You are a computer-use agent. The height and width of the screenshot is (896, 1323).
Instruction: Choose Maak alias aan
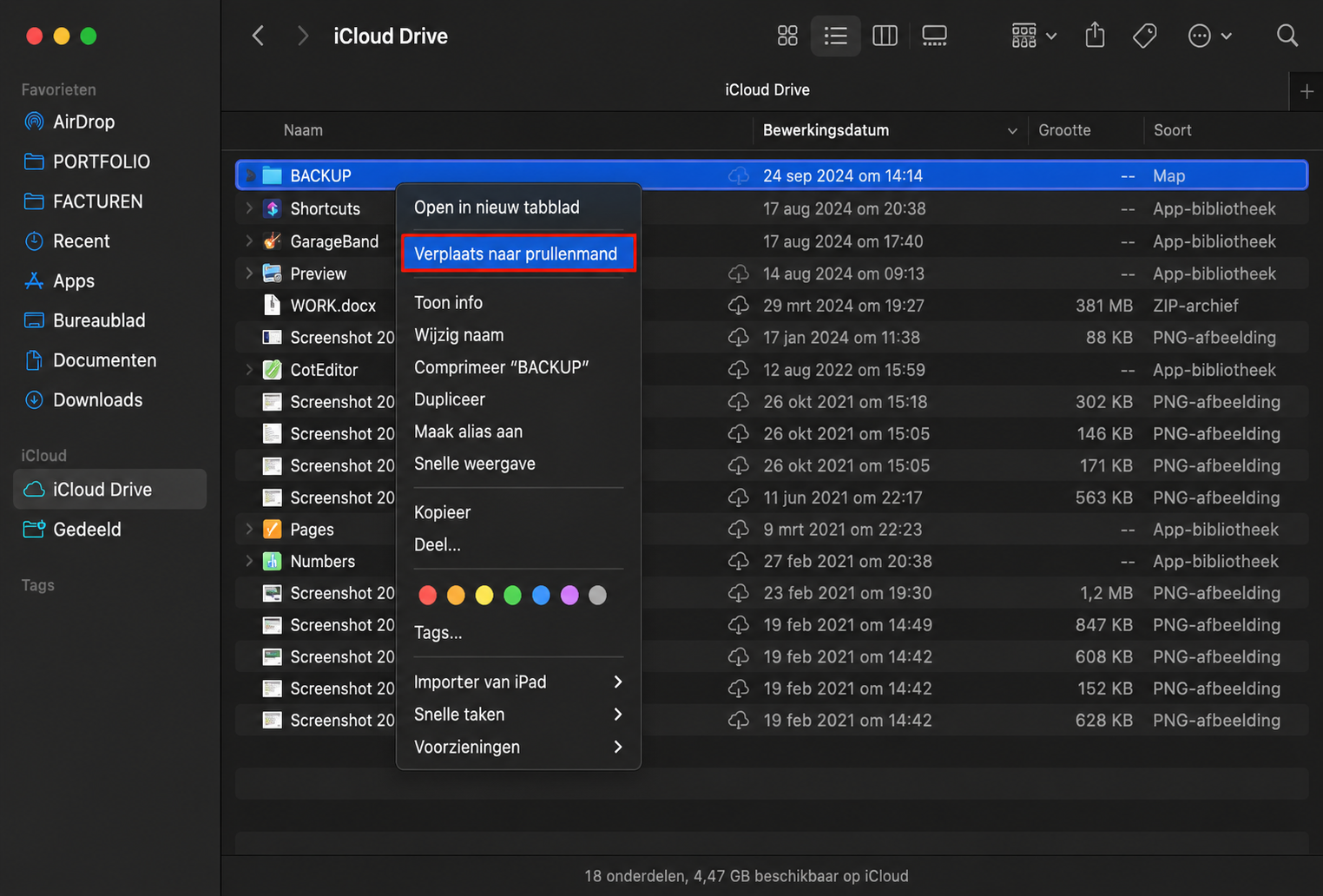click(518, 432)
